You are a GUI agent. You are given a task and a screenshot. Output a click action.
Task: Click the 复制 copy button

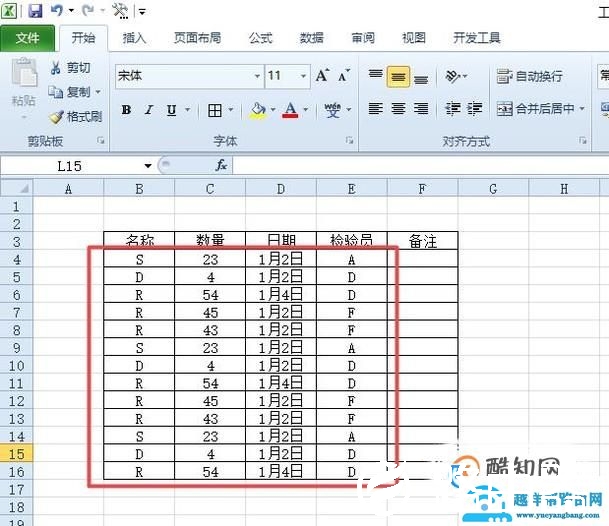71,92
